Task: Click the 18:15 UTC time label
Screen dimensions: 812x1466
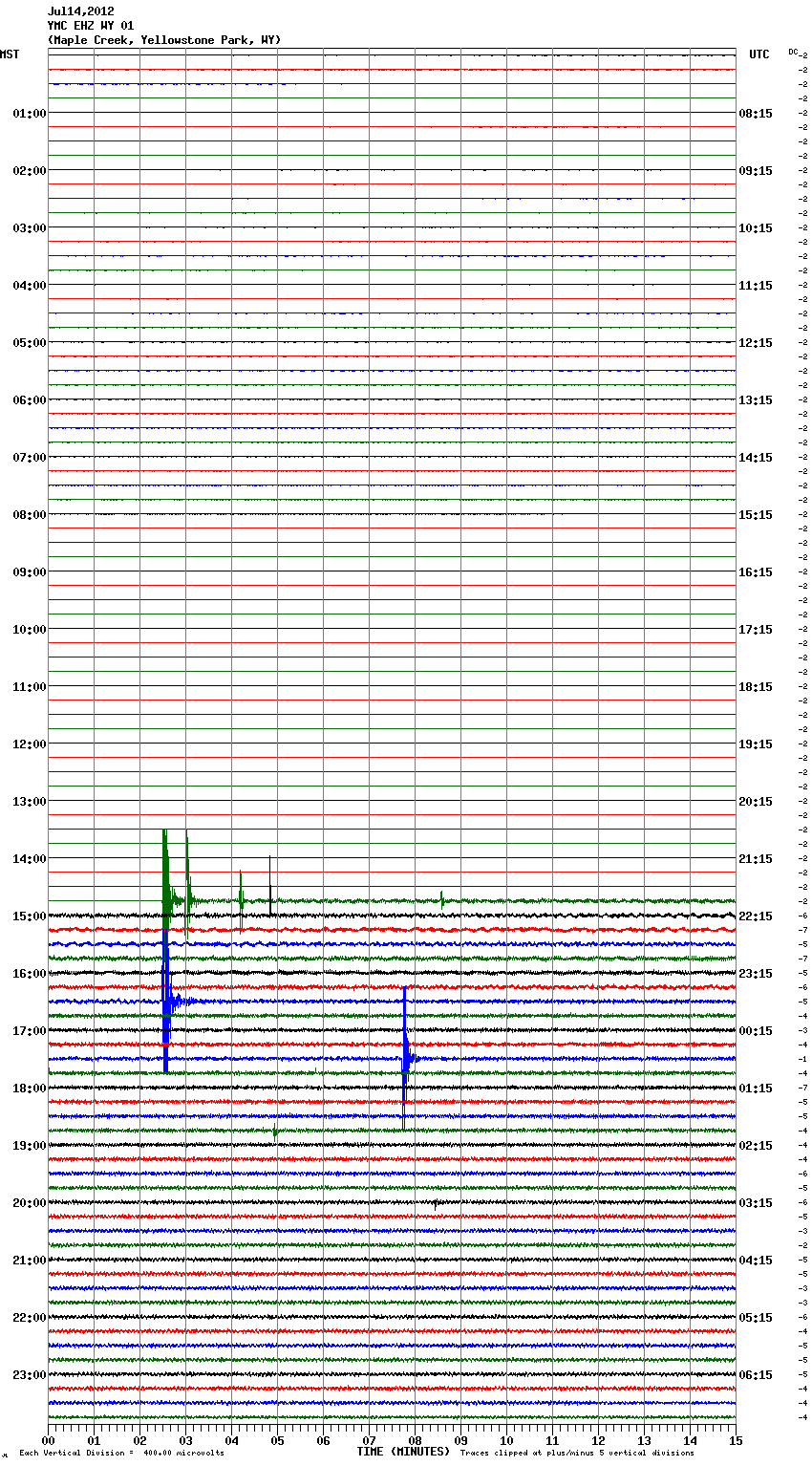Action: point(756,687)
